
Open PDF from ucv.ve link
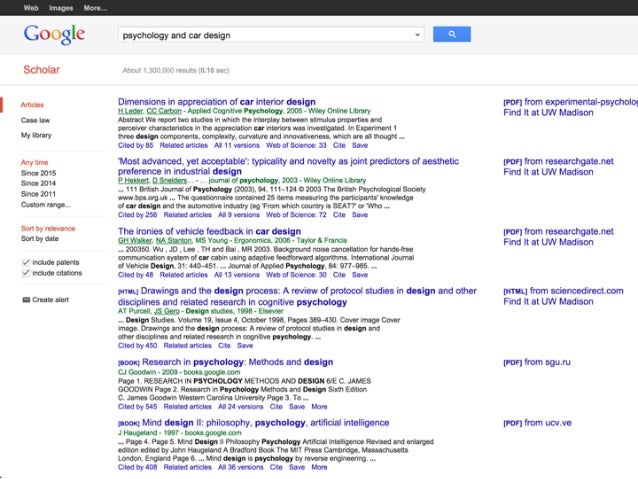537,423
